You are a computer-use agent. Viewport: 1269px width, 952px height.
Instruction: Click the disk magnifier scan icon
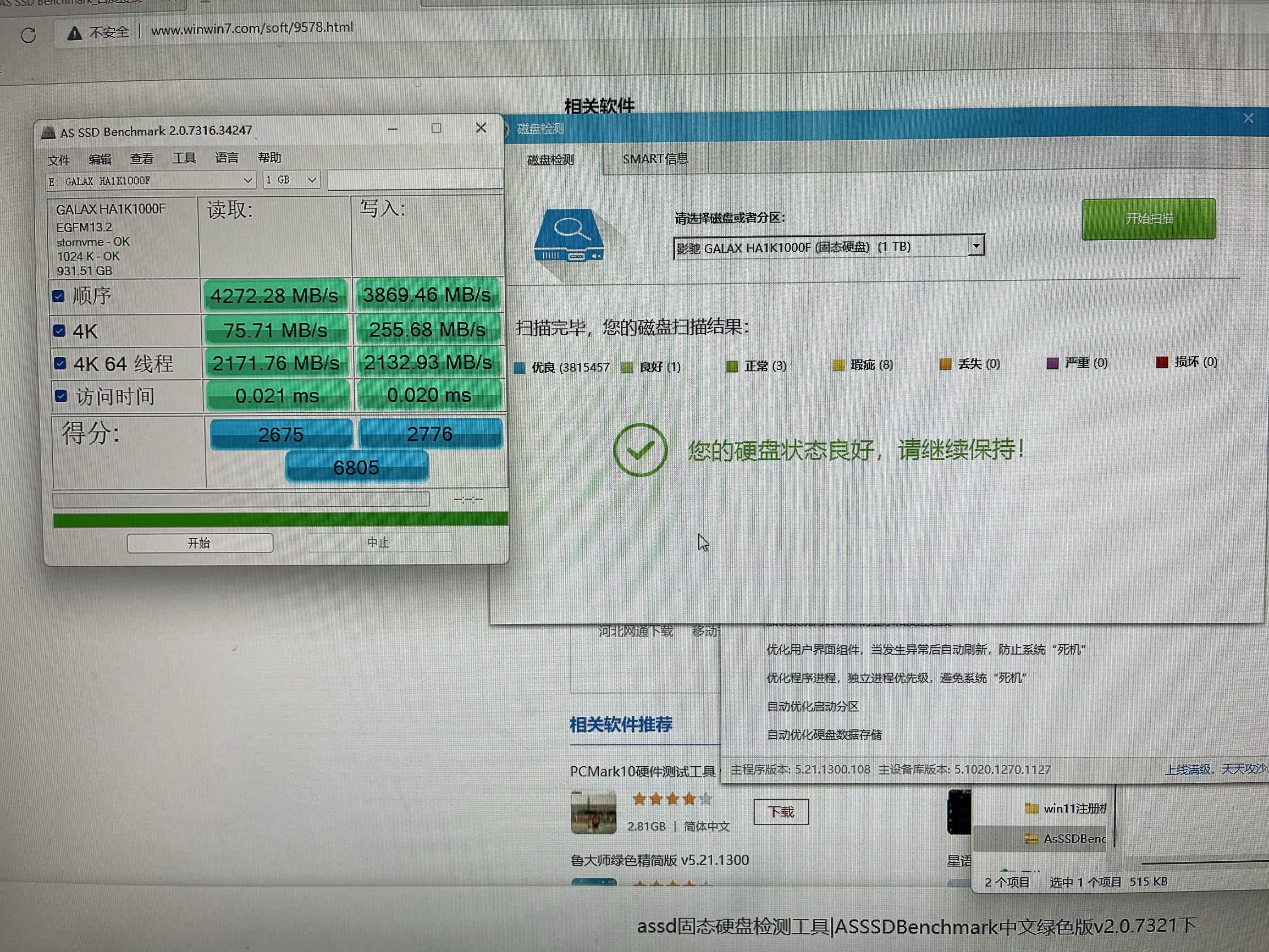[x=569, y=236]
